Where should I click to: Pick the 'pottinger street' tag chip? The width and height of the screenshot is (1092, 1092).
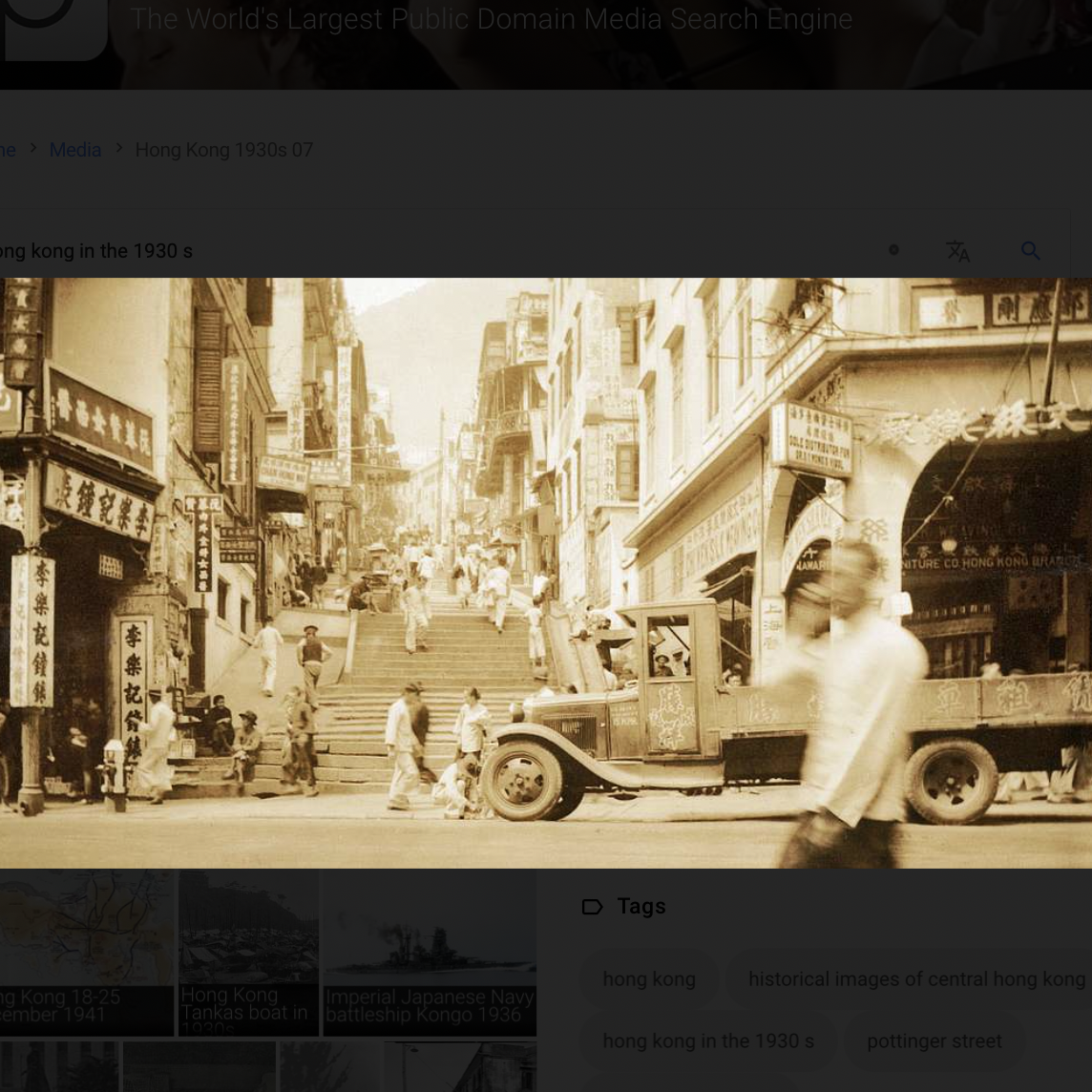point(934,1041)
